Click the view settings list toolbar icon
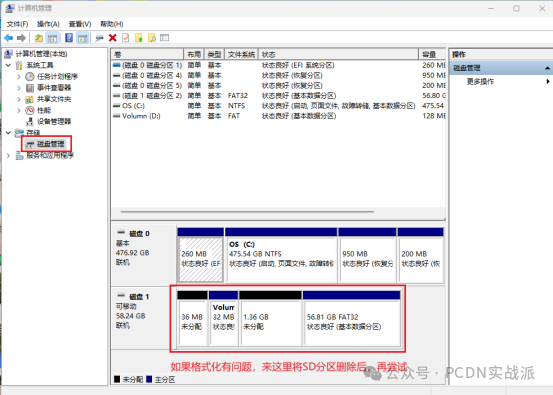The width and height of the screenshot is (553, 395). click(165, 38)
